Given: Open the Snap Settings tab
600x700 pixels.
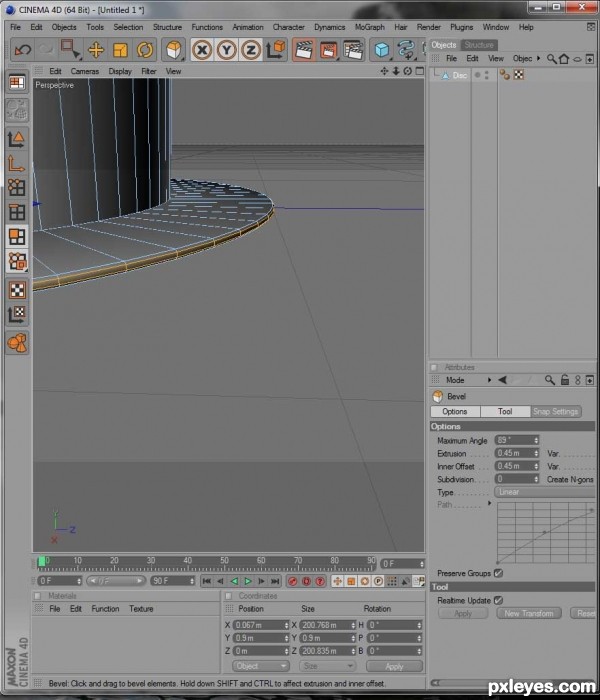Looking at the screenshot, I should click(x=555, y=411).
